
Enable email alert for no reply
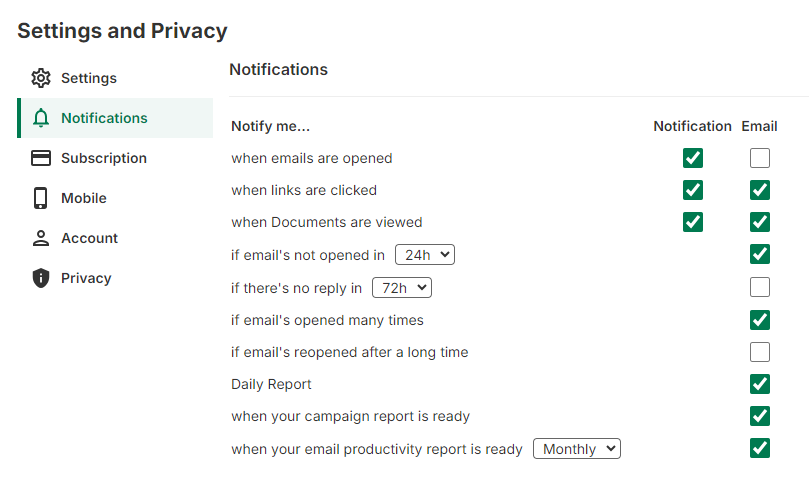tap(760, 288)
